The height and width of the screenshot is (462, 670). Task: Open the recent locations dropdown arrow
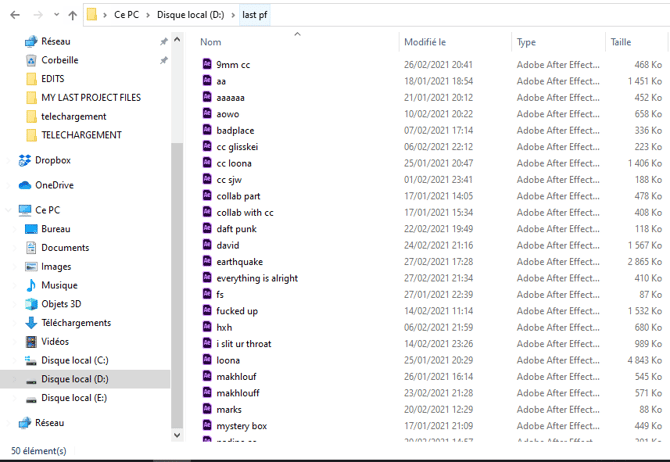56,15
